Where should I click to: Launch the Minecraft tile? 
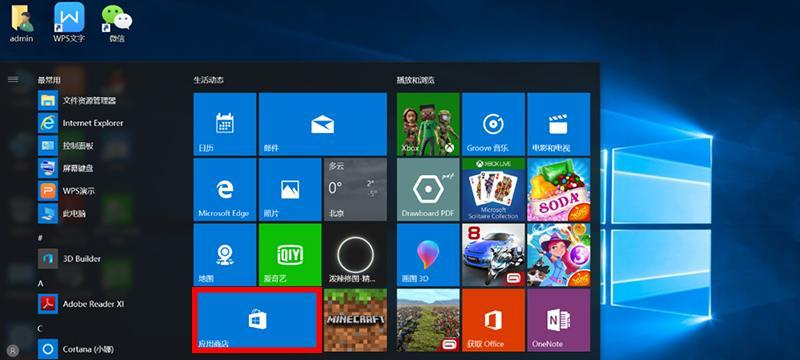pyautogui.click(x=356, y=320)
